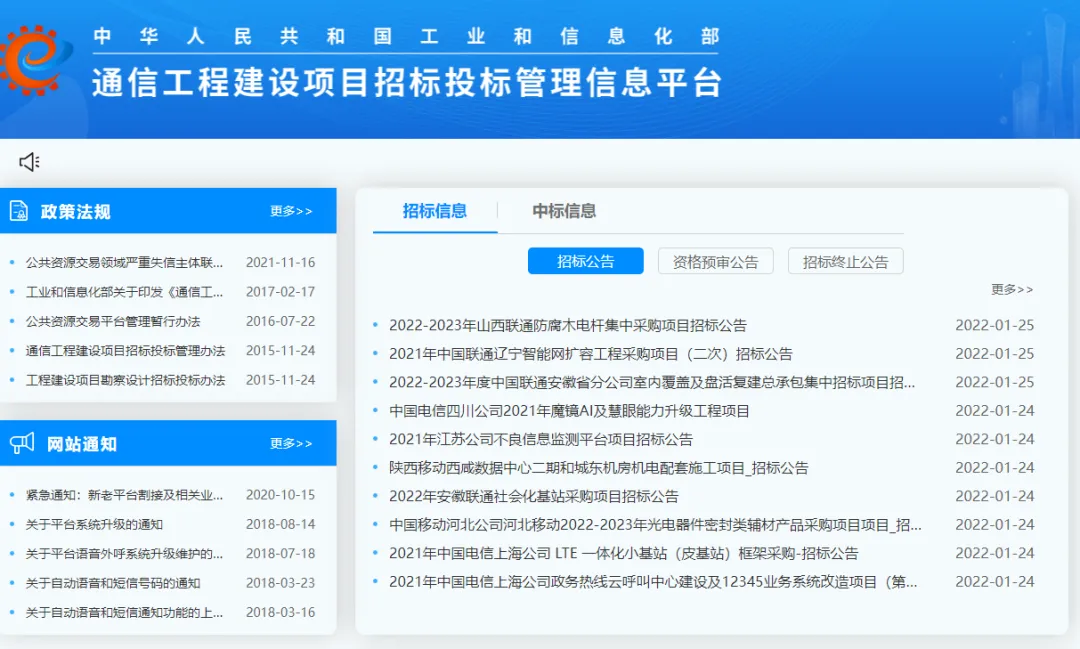
Task: Open 更多>> above the tender list
Action: tap(1012, 289)
